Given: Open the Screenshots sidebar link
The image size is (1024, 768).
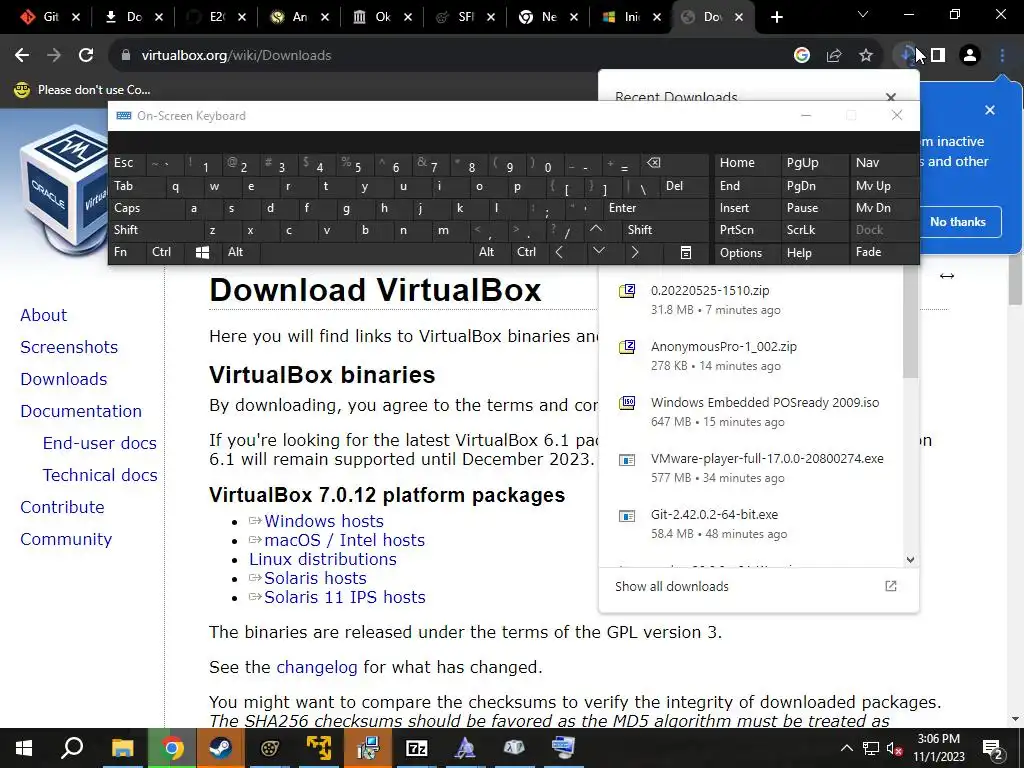Looking at the screenshot, I should (x=69, y=347).
